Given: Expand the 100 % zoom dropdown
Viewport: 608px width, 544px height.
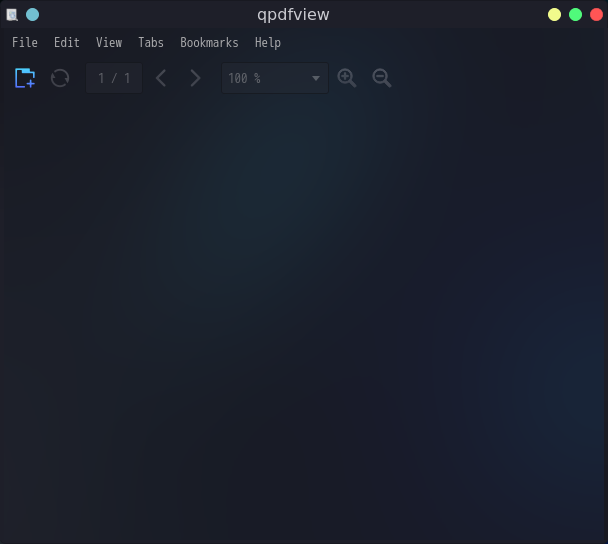Looking at the screenshot, I should (275, 78).
